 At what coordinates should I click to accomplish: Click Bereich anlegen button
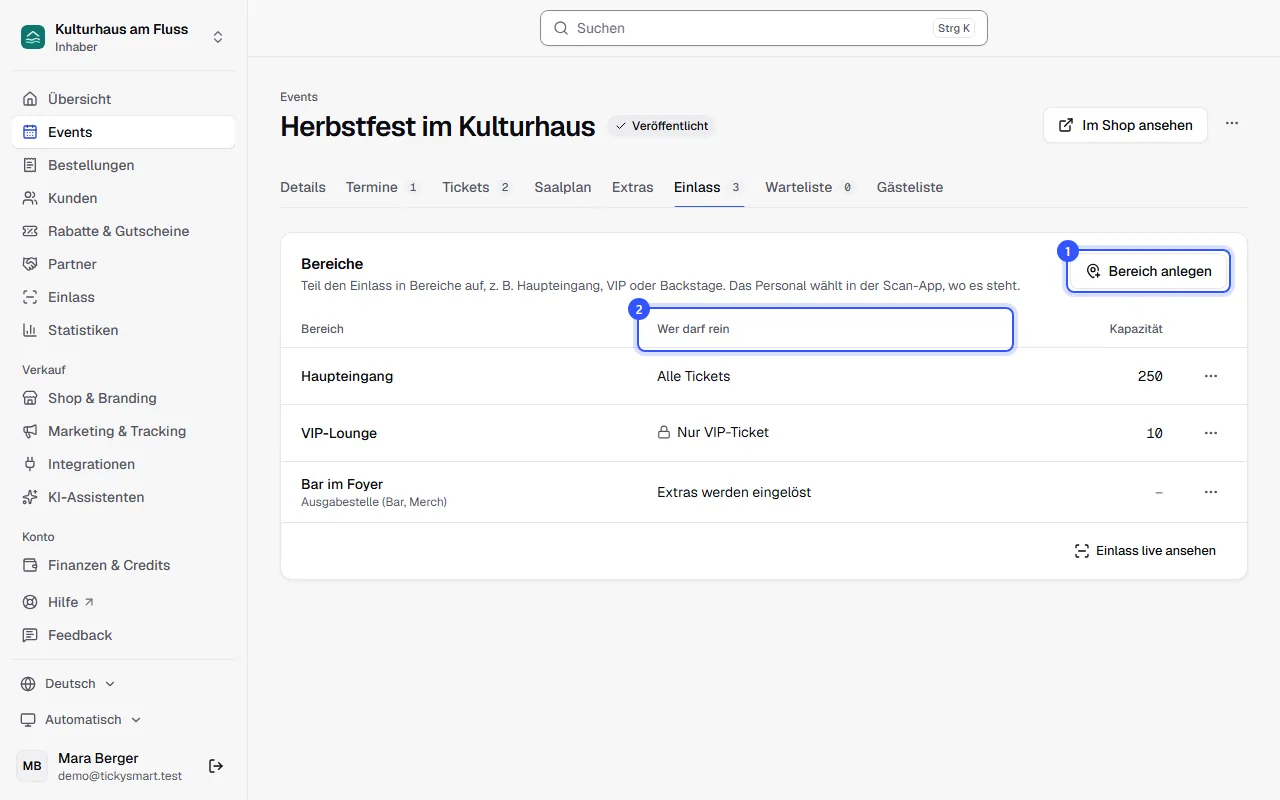coord(1148,271)
